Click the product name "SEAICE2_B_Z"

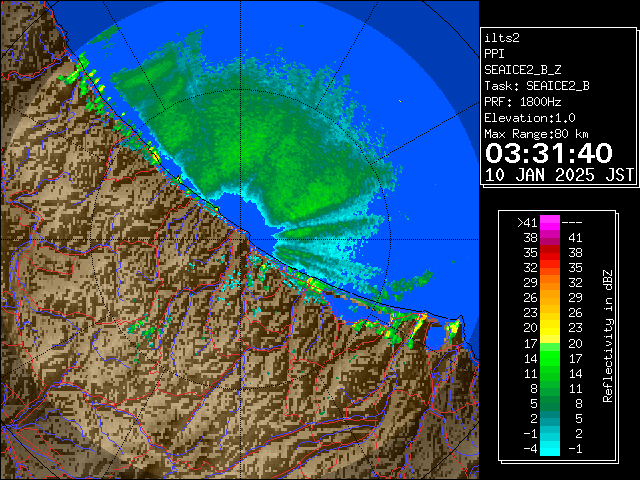[x=522, y=70]
